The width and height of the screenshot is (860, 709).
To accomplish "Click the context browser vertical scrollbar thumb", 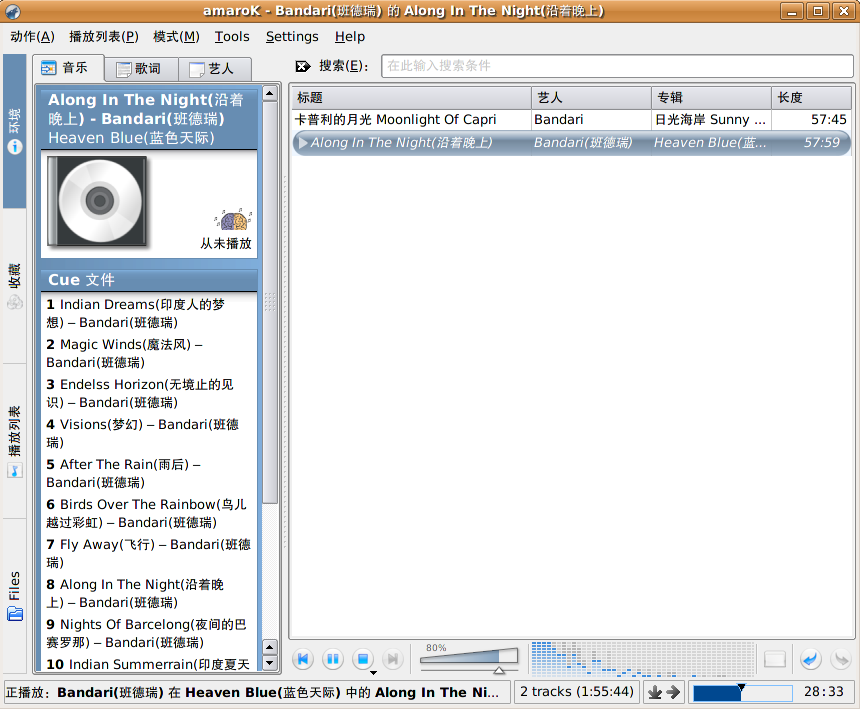I will [x=269, y=302].
